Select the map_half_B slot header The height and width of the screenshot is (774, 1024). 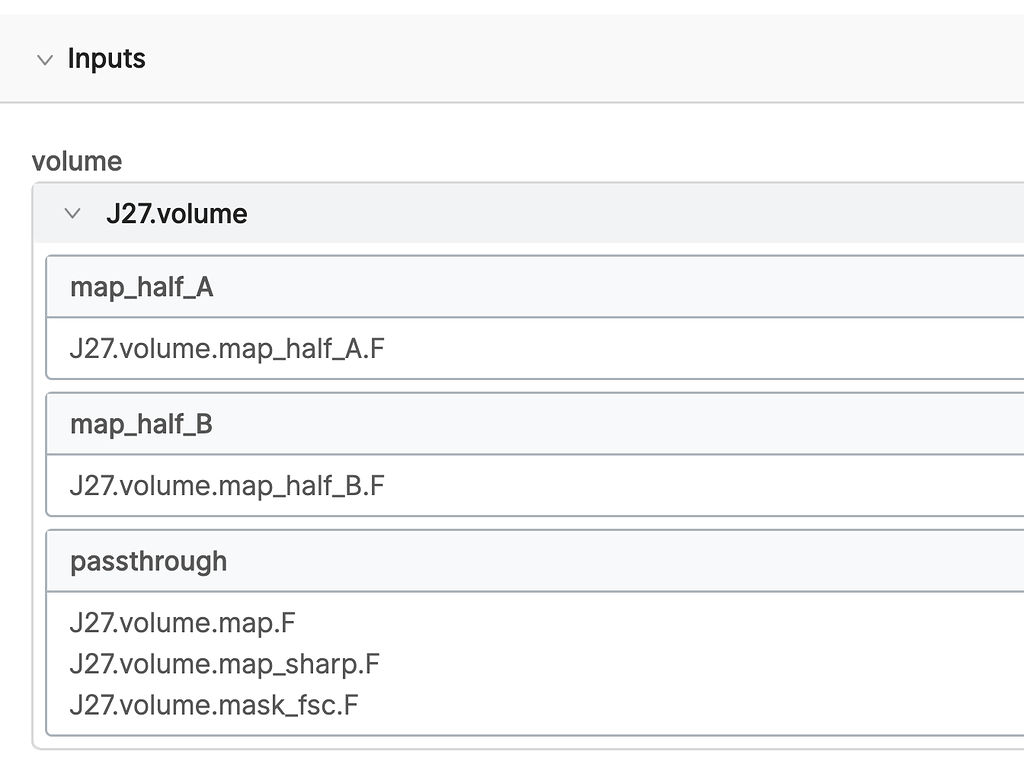pos(535,425)
